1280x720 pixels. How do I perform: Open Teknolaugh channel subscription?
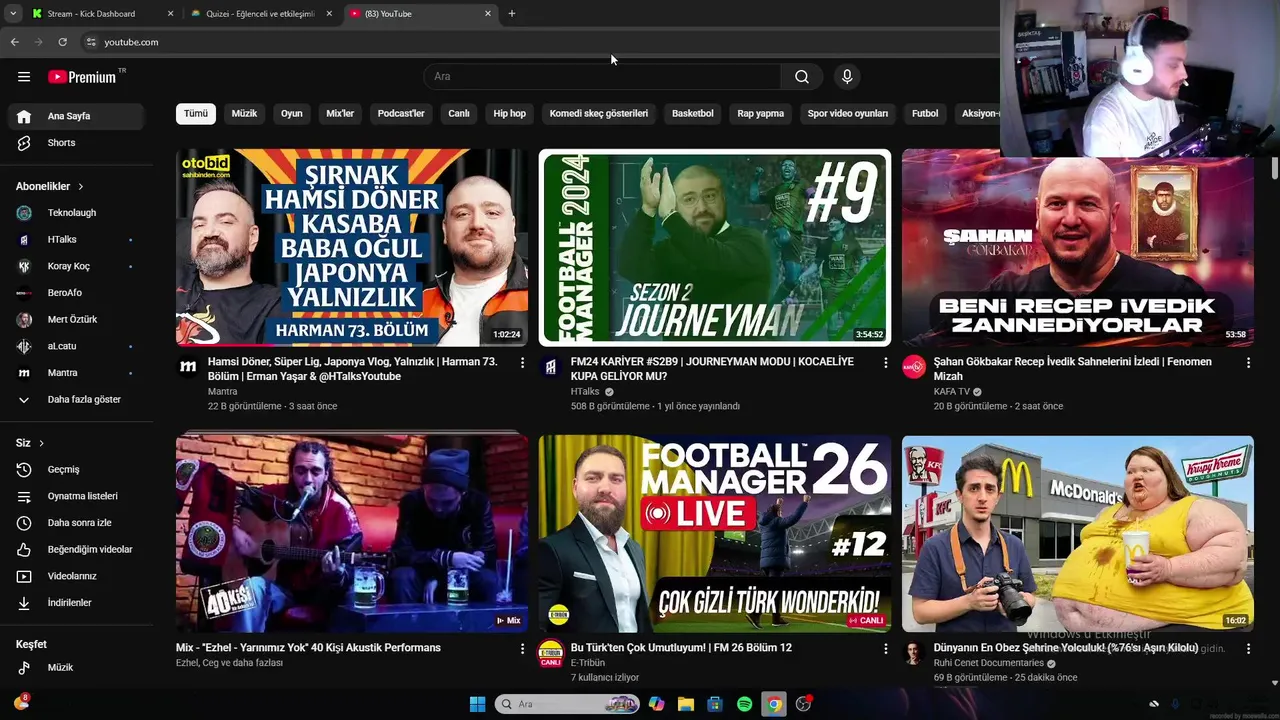pos(76,213)
